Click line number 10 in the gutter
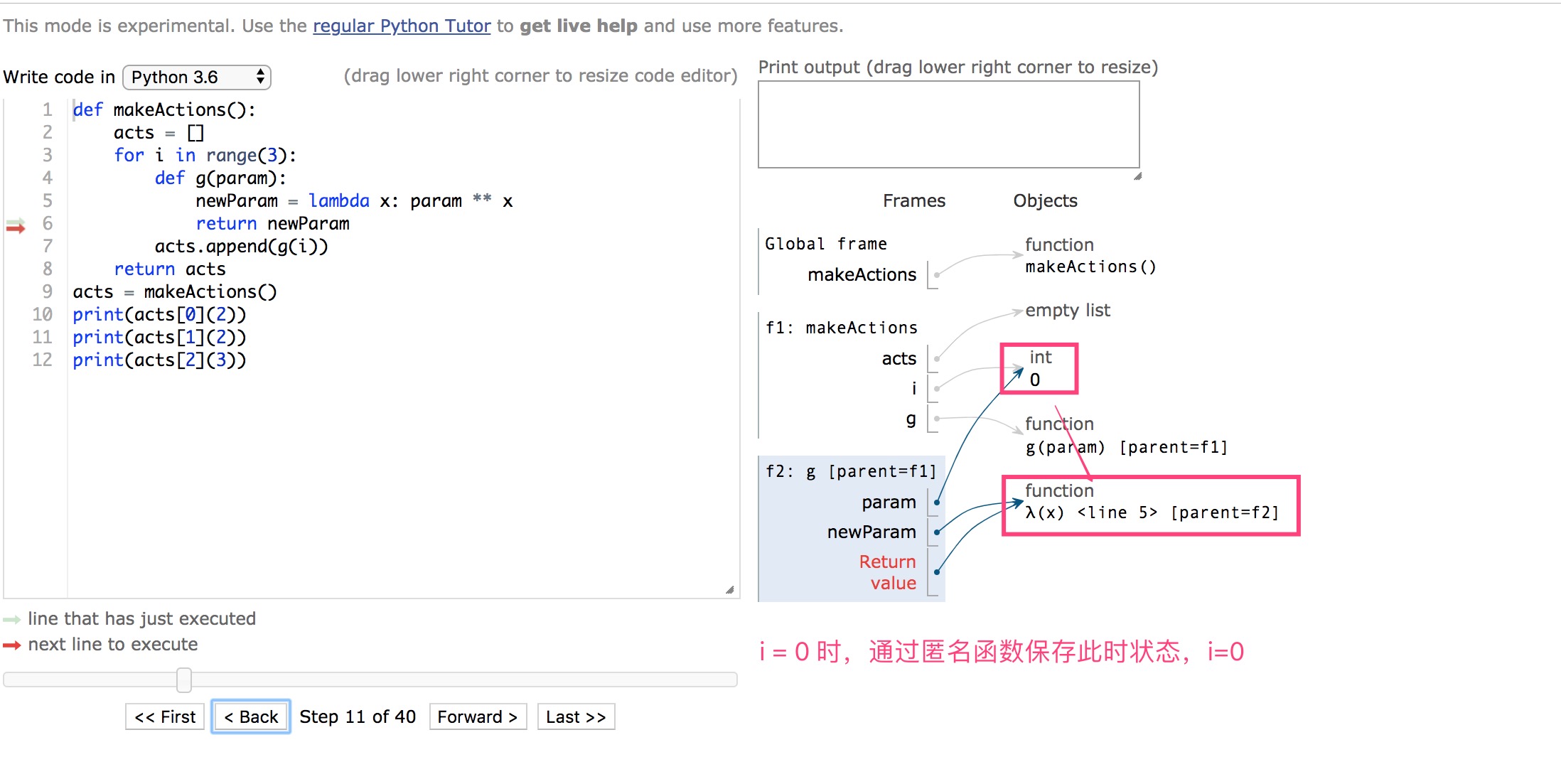 (x=43, y=314)
